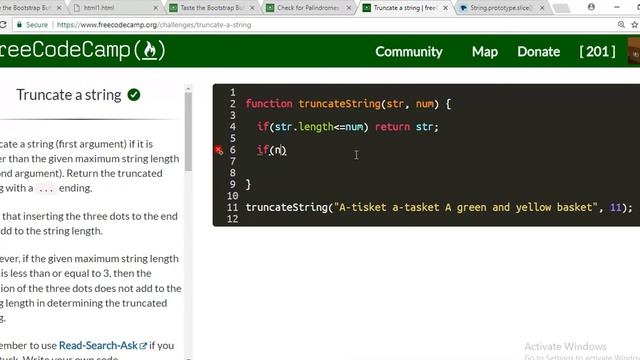Viewport: 640px width, 360px height.
Task: Close the Check for Palindromes tab
Action: pos(349,8)
